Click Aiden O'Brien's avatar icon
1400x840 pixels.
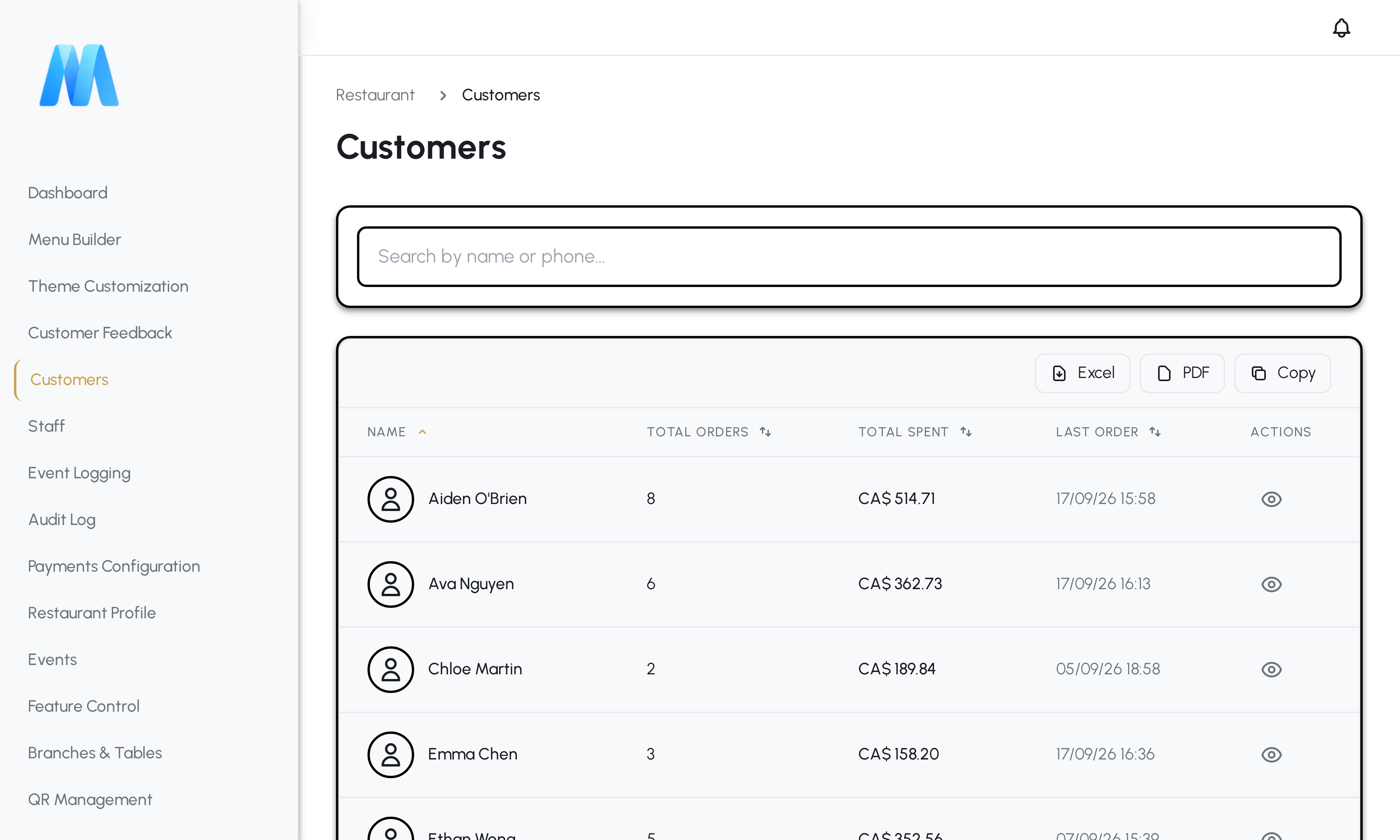[x=390, y=499]
